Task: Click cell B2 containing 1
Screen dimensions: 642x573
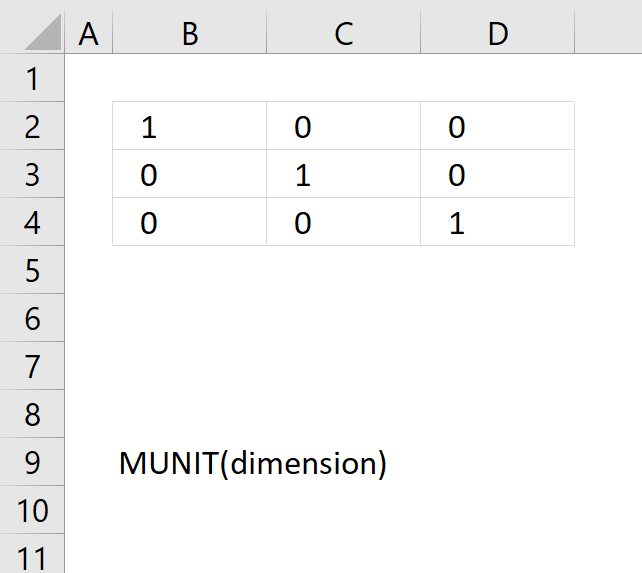Action: click(x=190, y=126)
